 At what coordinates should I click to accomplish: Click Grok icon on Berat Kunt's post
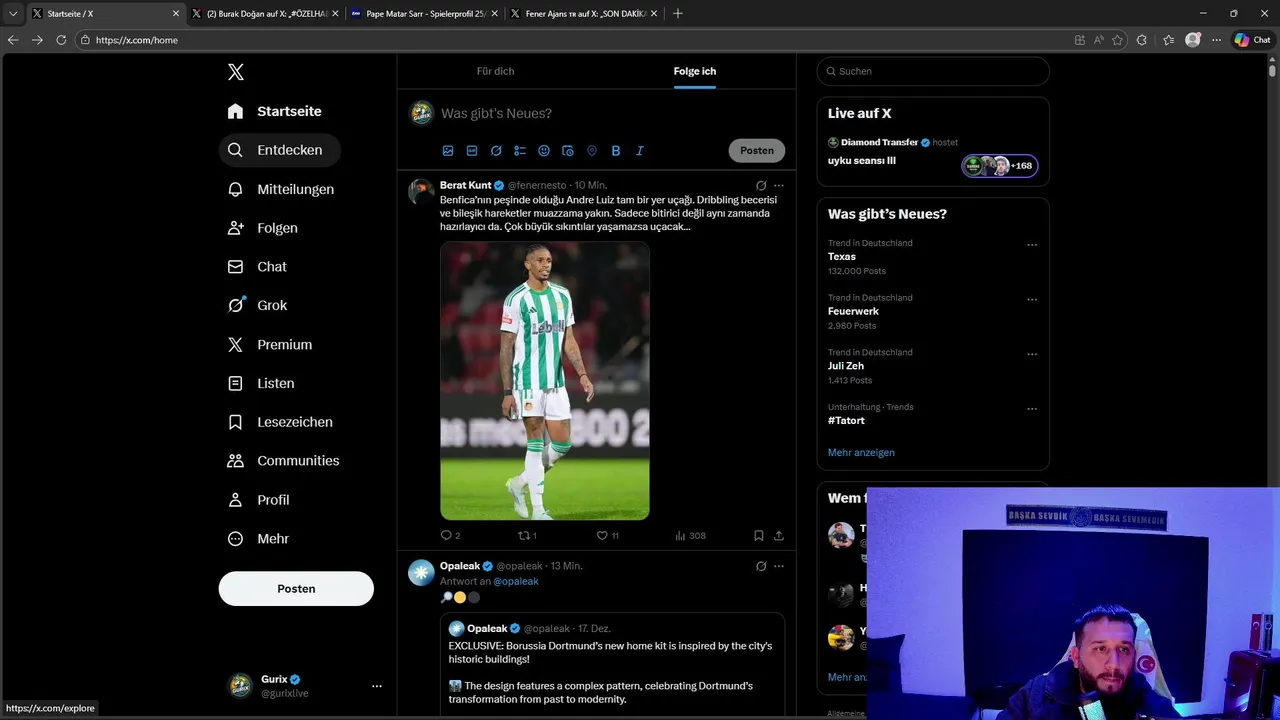tap(761, 185)
